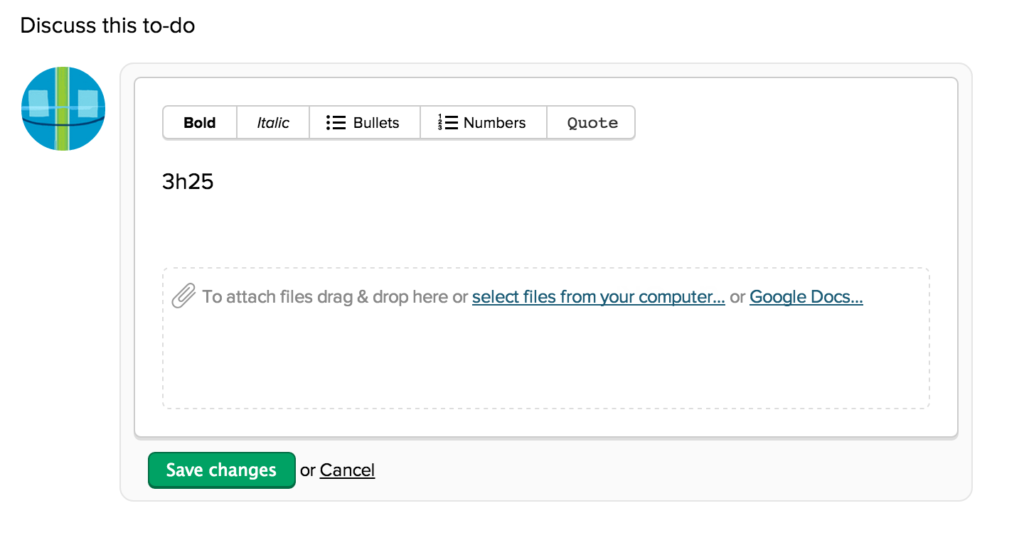Place cursor after the 3h25 text
This screenshot has width=1024, height=540.
point(215,182)
